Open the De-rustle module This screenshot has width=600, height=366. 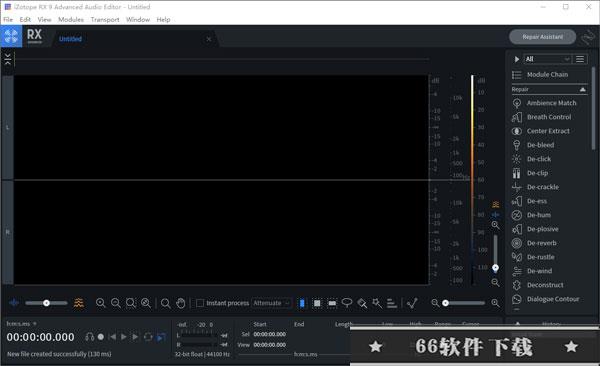tap(533, 257)
